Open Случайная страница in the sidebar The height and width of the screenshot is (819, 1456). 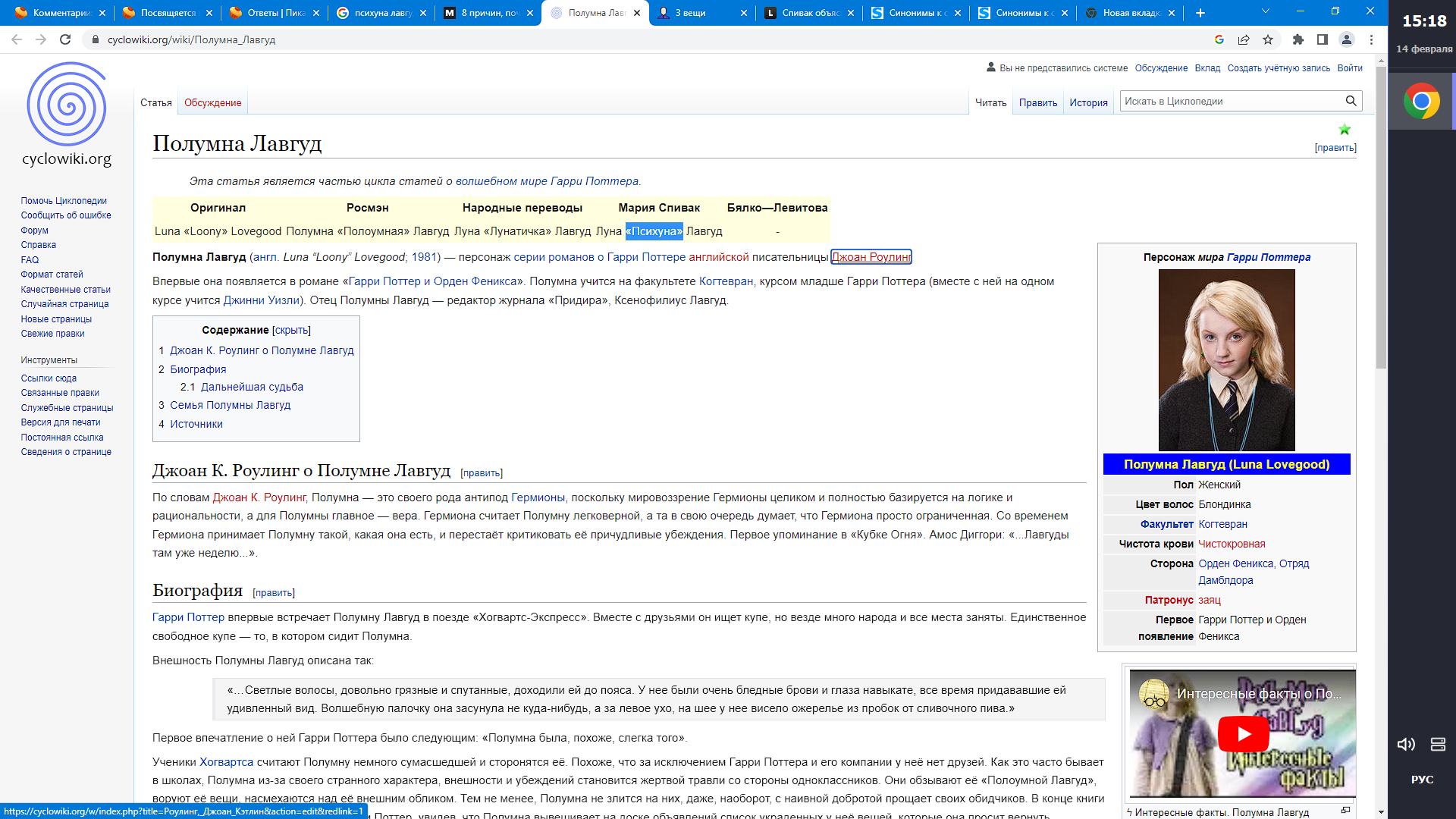(64, 304)
